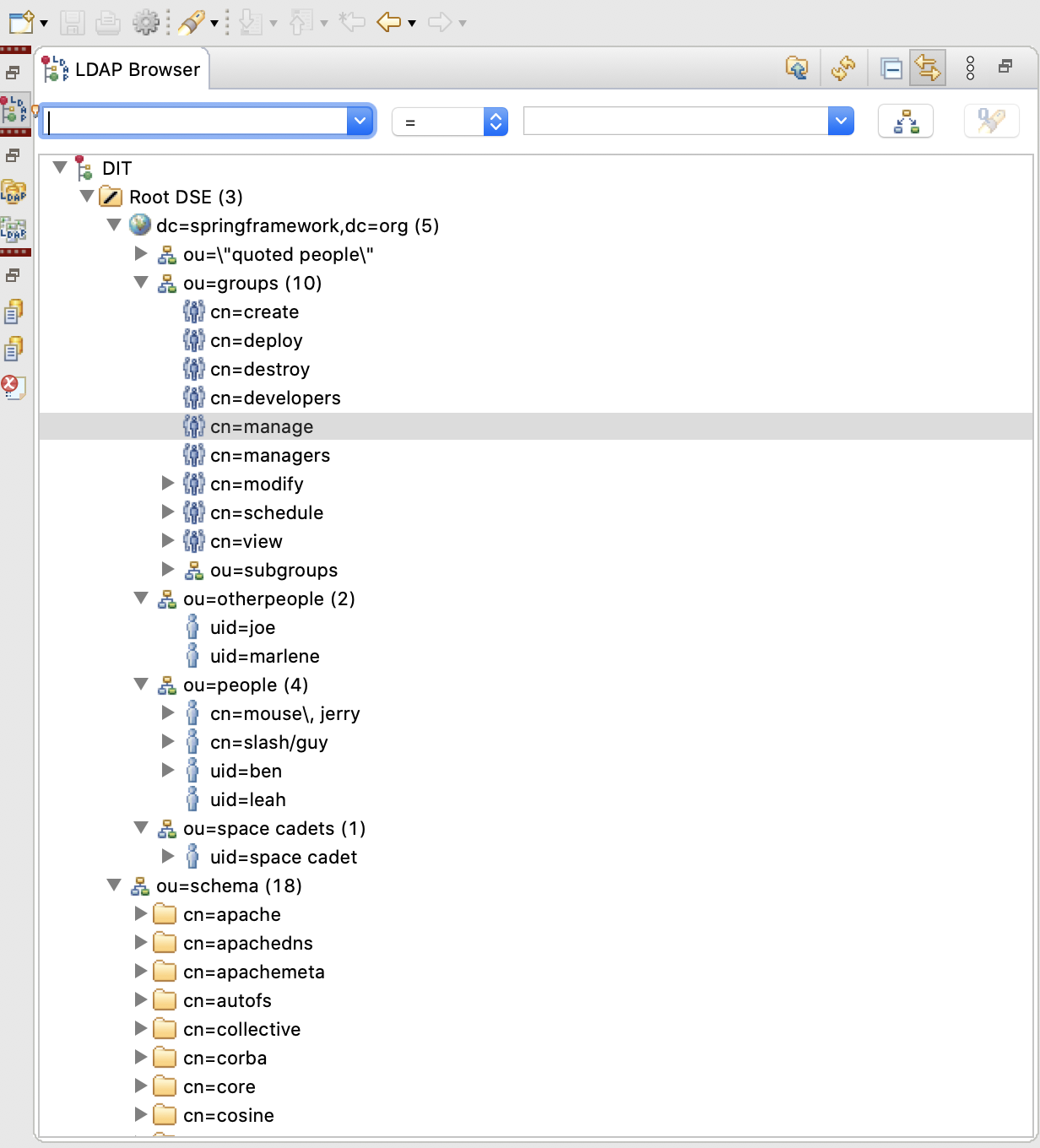Viewport: 1040px width, 1148px height.
Task: Click the greyed Save floppy disk icon
Action: (x=73, y=23)
